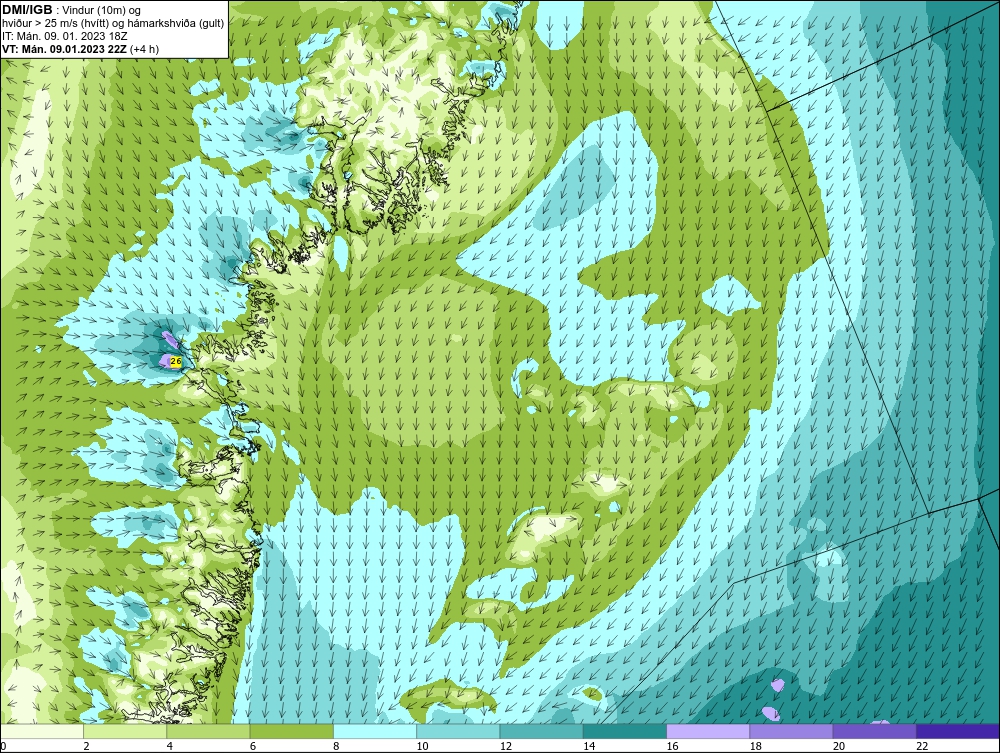
Task: Select the 16–18 m/s lavender swatch
Action: (708, 731)
